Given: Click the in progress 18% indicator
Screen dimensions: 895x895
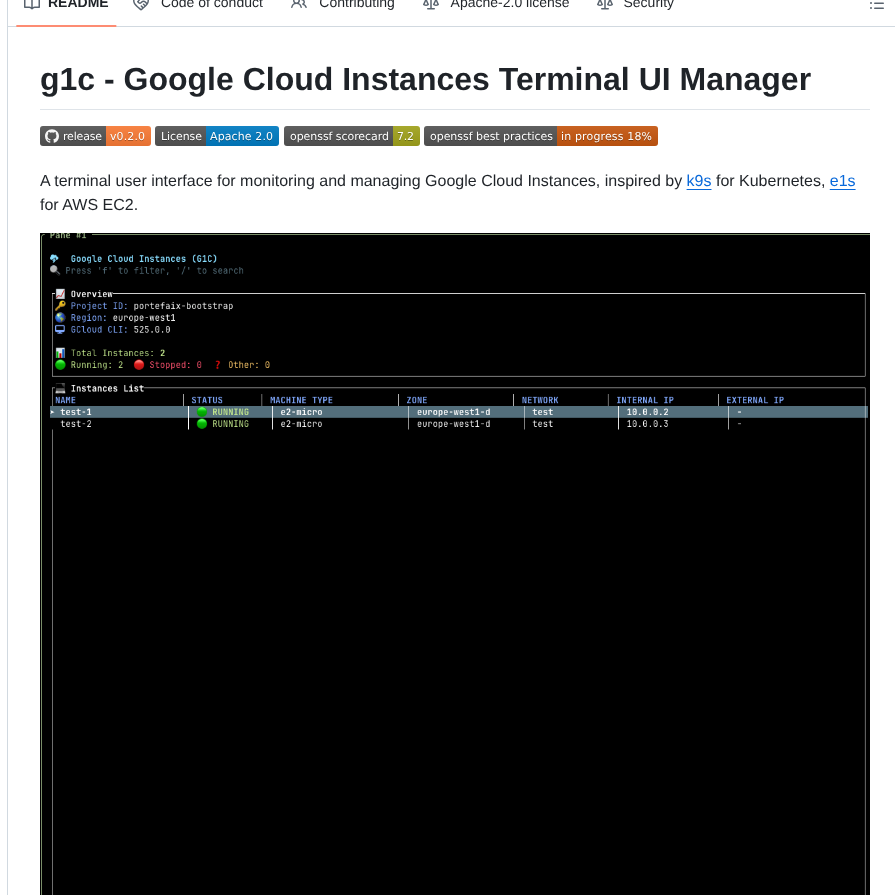Looking at the screenshot, I should click(605, 136).
